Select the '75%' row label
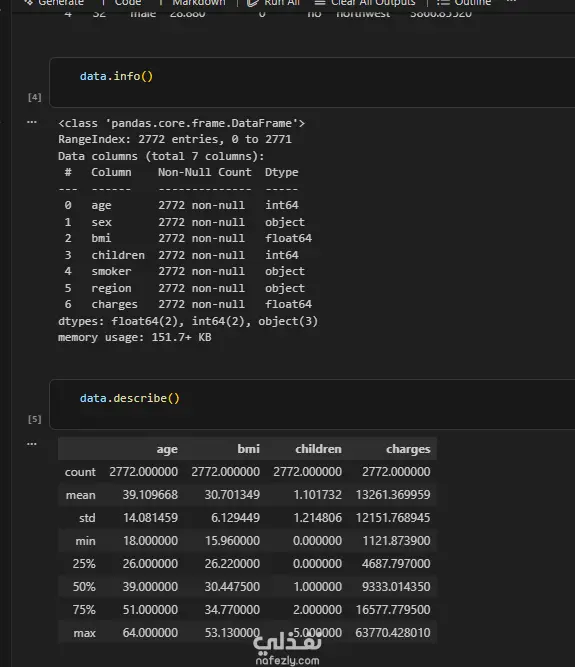This screenshot has height=667, width=575. click(x=84, y=610)
